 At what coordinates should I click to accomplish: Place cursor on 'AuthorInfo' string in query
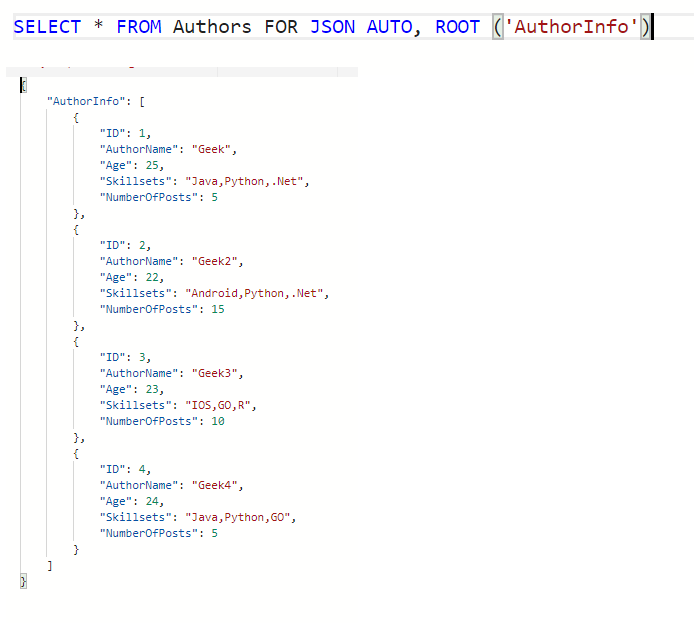(x=572, y=27)
